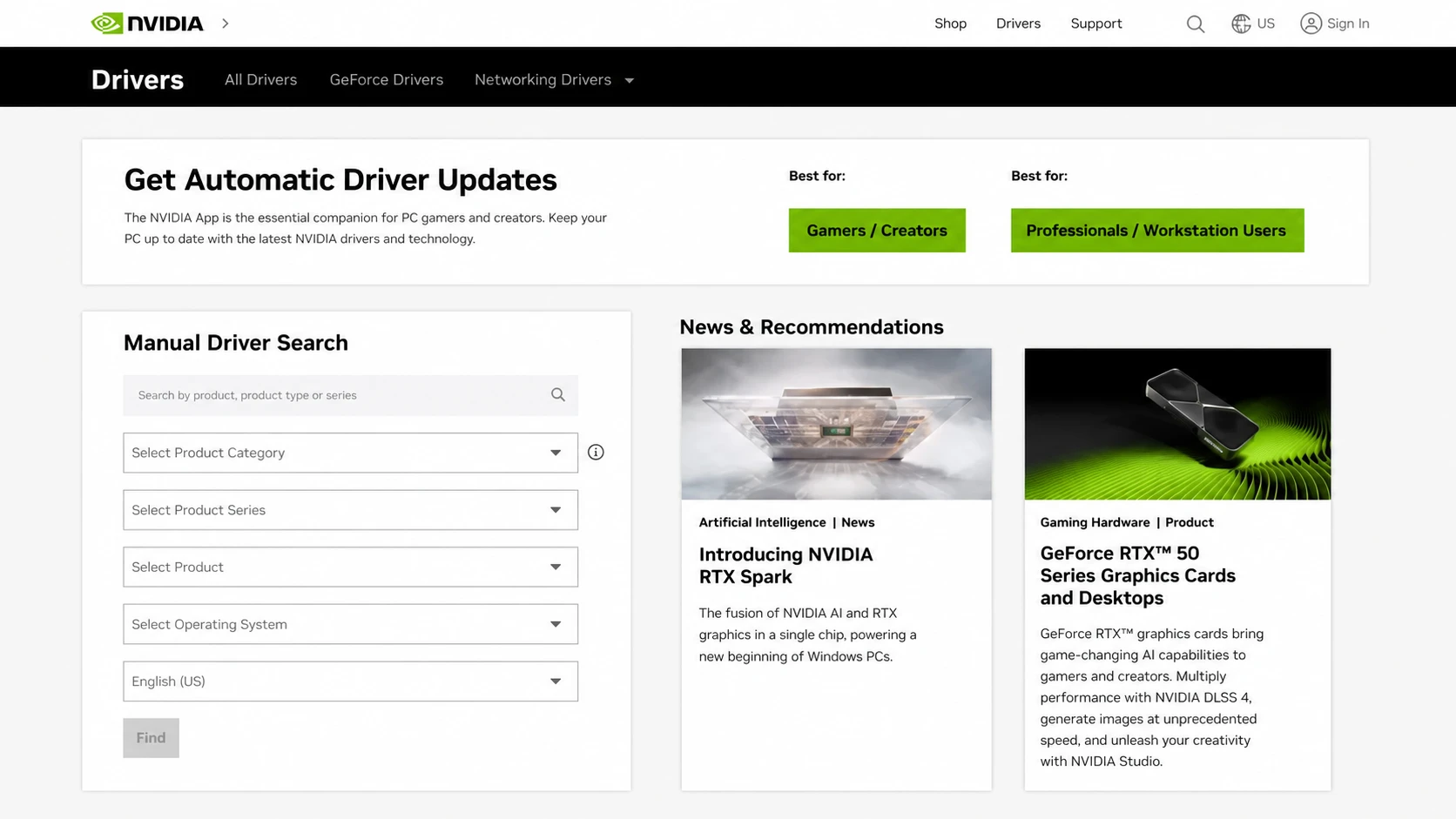The image size is (1456, 819).
Task: Click the Artificial Intelligence category label
Action: tap(762, 522)
